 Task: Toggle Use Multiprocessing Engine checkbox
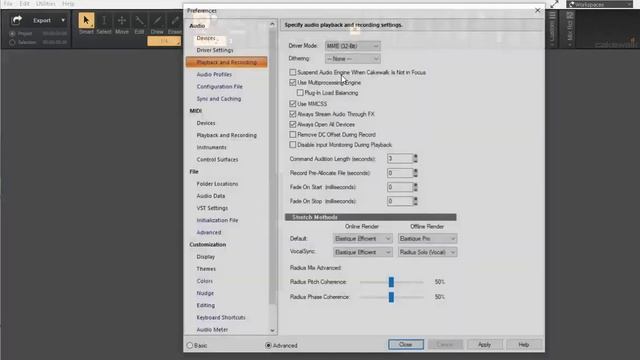pos(293,82)
